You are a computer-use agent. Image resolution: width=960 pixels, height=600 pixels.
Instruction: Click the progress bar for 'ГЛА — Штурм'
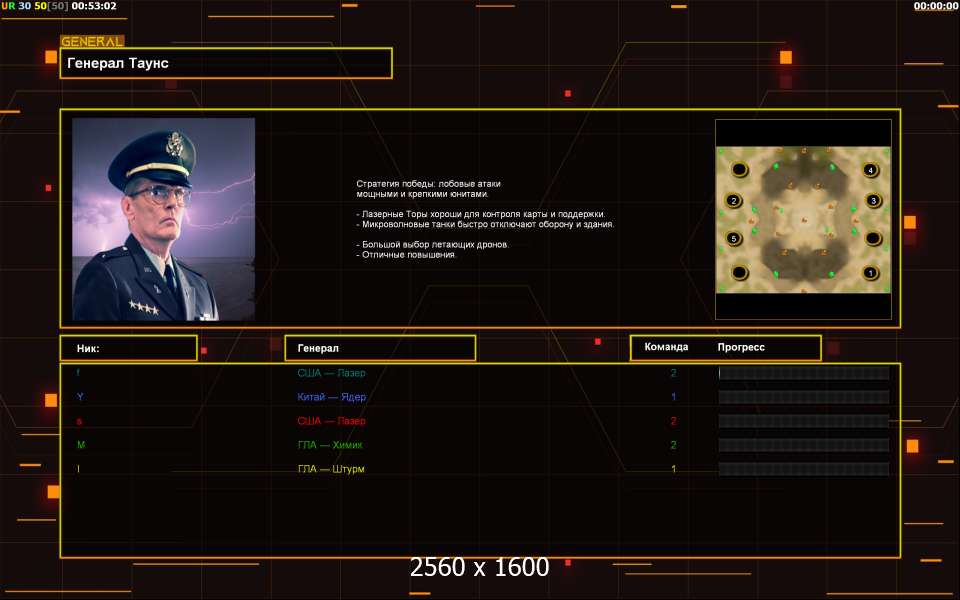tap(804, 469)
